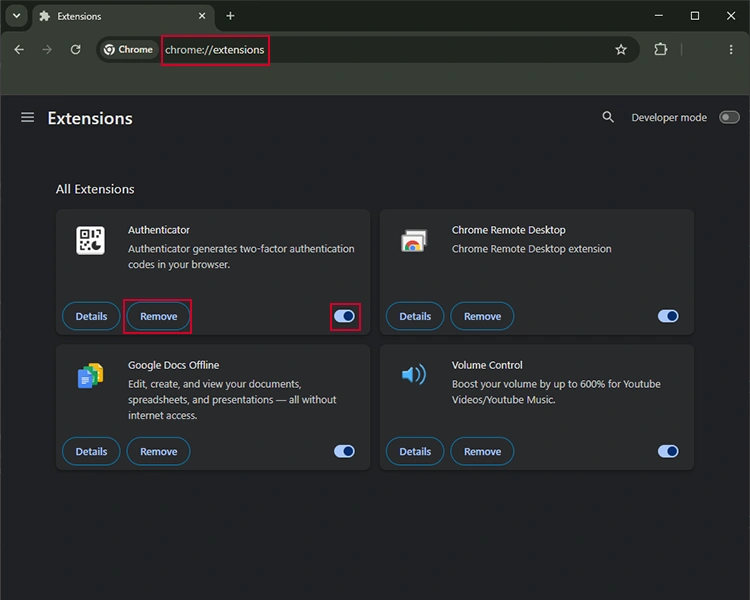
Task: Open the Extensions hamburger main menu
Action: [x=27, y=117]
